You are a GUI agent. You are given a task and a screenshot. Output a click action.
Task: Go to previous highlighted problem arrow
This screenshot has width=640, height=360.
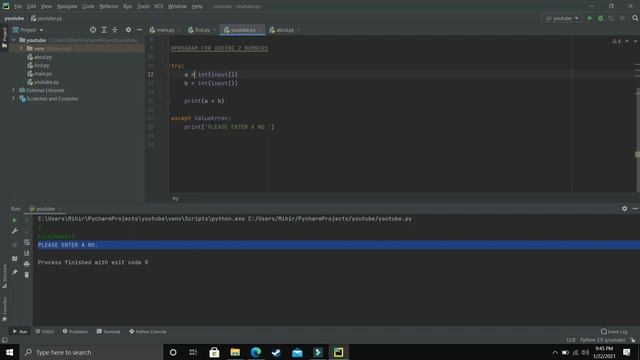[627, 41]
